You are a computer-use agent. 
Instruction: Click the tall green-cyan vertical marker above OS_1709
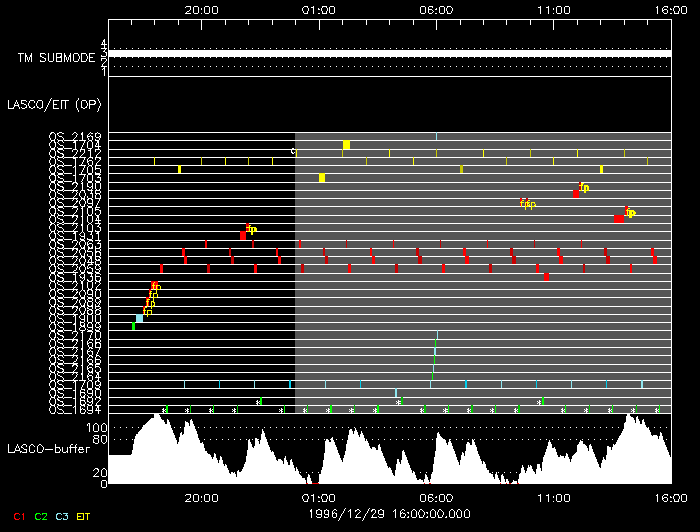(435, 353)
